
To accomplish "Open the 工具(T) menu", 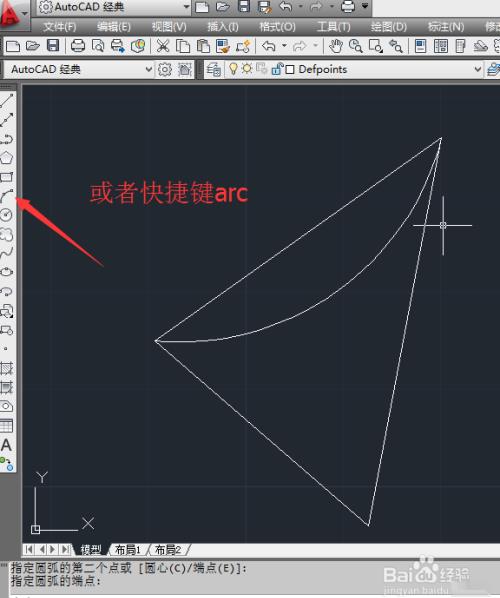I will 334,27.
